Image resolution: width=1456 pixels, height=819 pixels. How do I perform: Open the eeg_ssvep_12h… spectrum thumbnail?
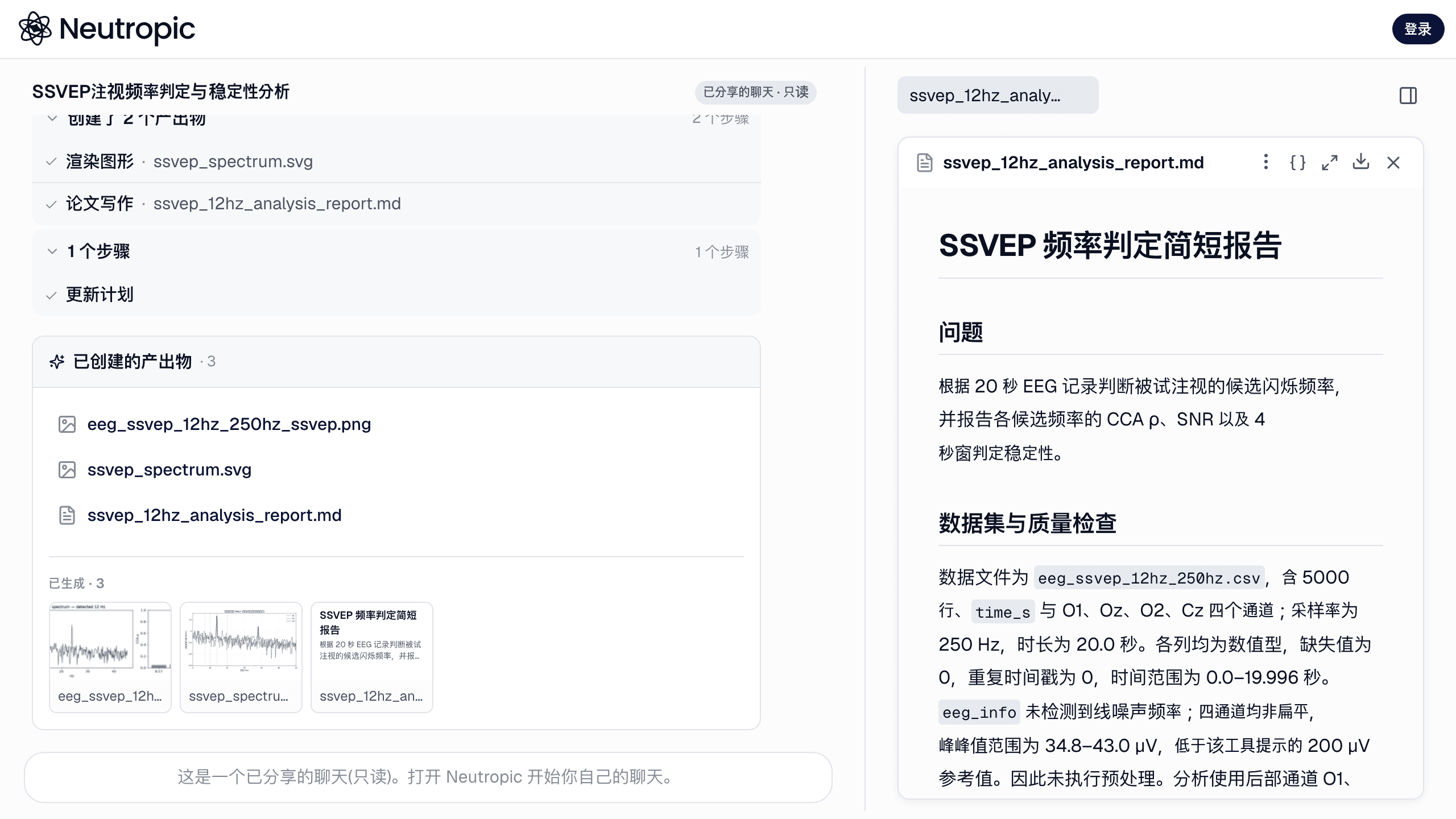(110, 657)
